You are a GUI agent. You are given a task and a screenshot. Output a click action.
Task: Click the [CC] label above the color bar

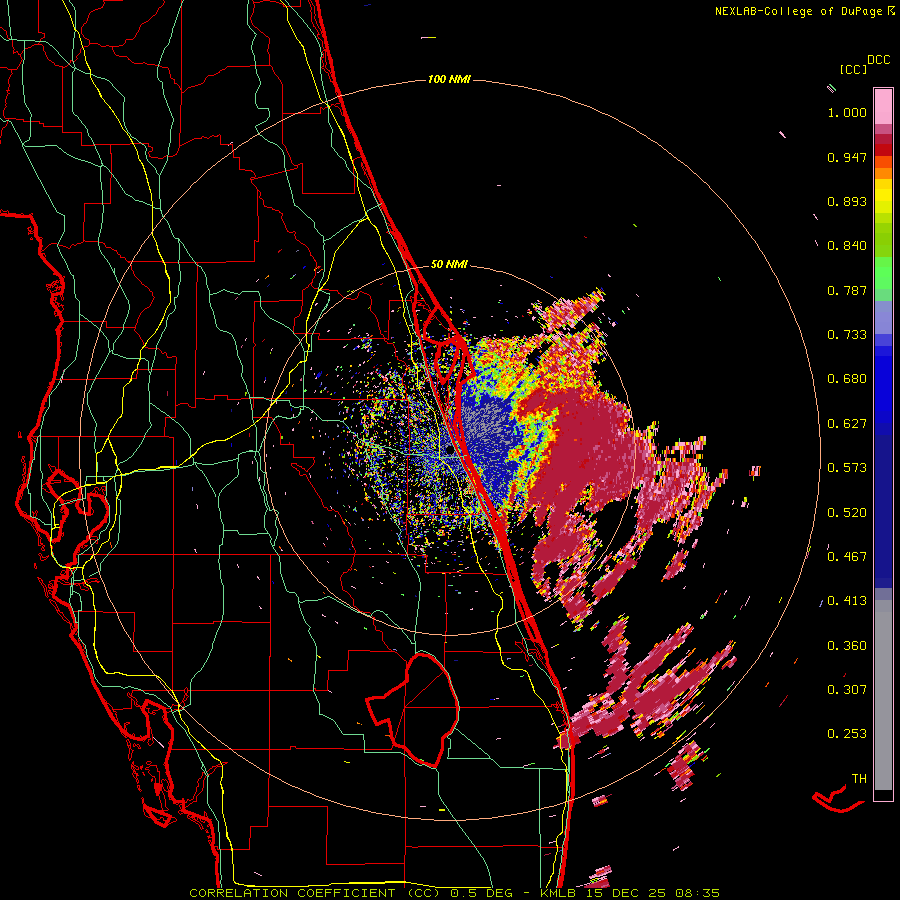tap(853, 69)
